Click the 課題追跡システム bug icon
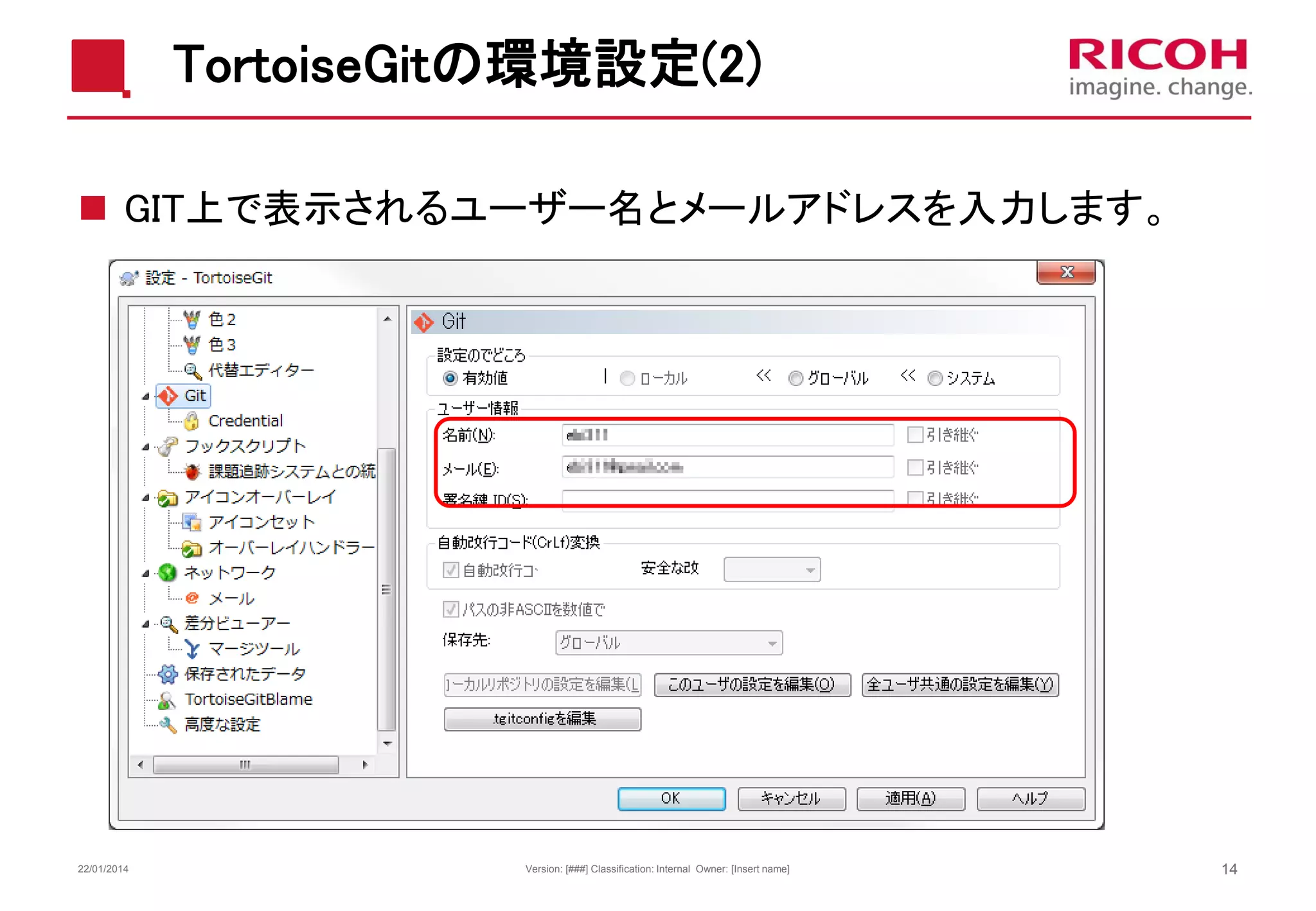This screenshot has height=911, width=1316. click(192, 472)
